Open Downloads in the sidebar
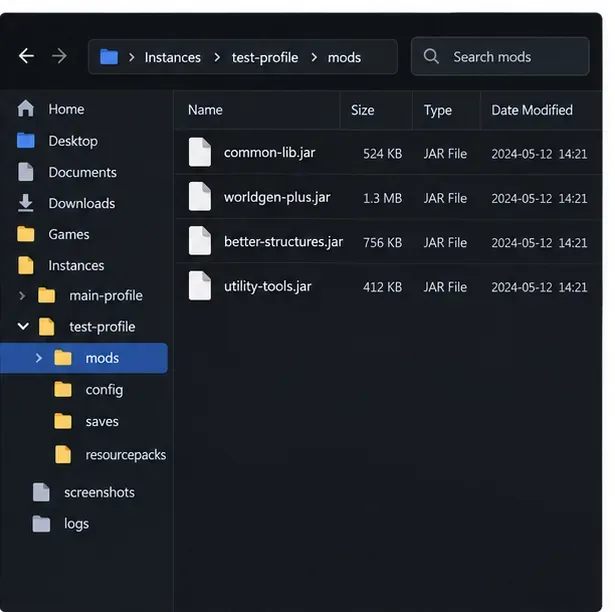The image size is (615, 612). pyautogui.click(x=82, y=203)
